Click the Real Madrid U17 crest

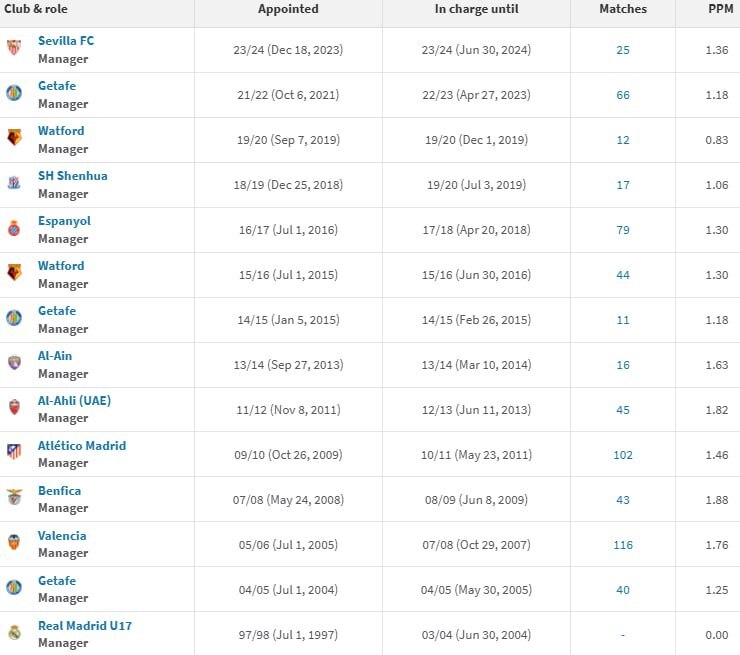pos(14,634)
